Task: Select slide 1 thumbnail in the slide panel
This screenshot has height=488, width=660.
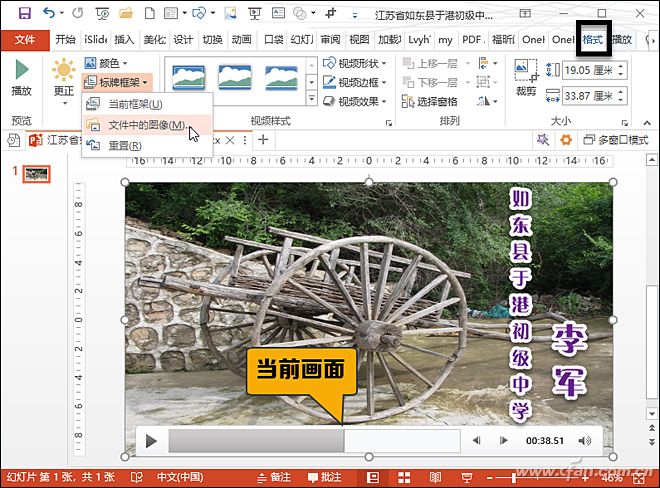Action: (37, 174)
